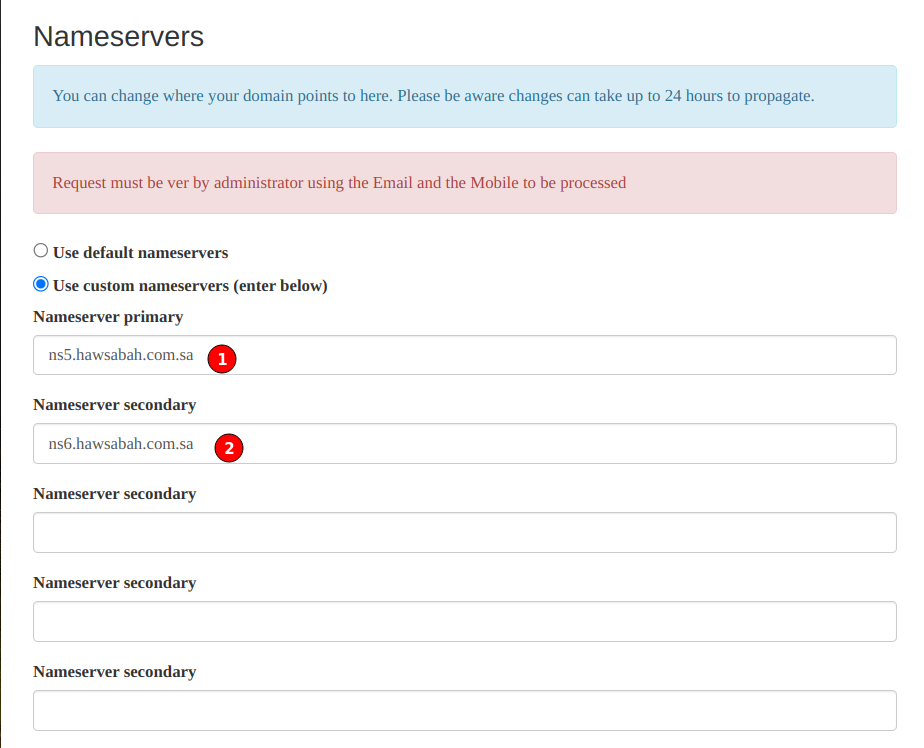Click the "Use custom nameservers (enter below)" label
The image size is (924, 748).
(x=190, y=286)
